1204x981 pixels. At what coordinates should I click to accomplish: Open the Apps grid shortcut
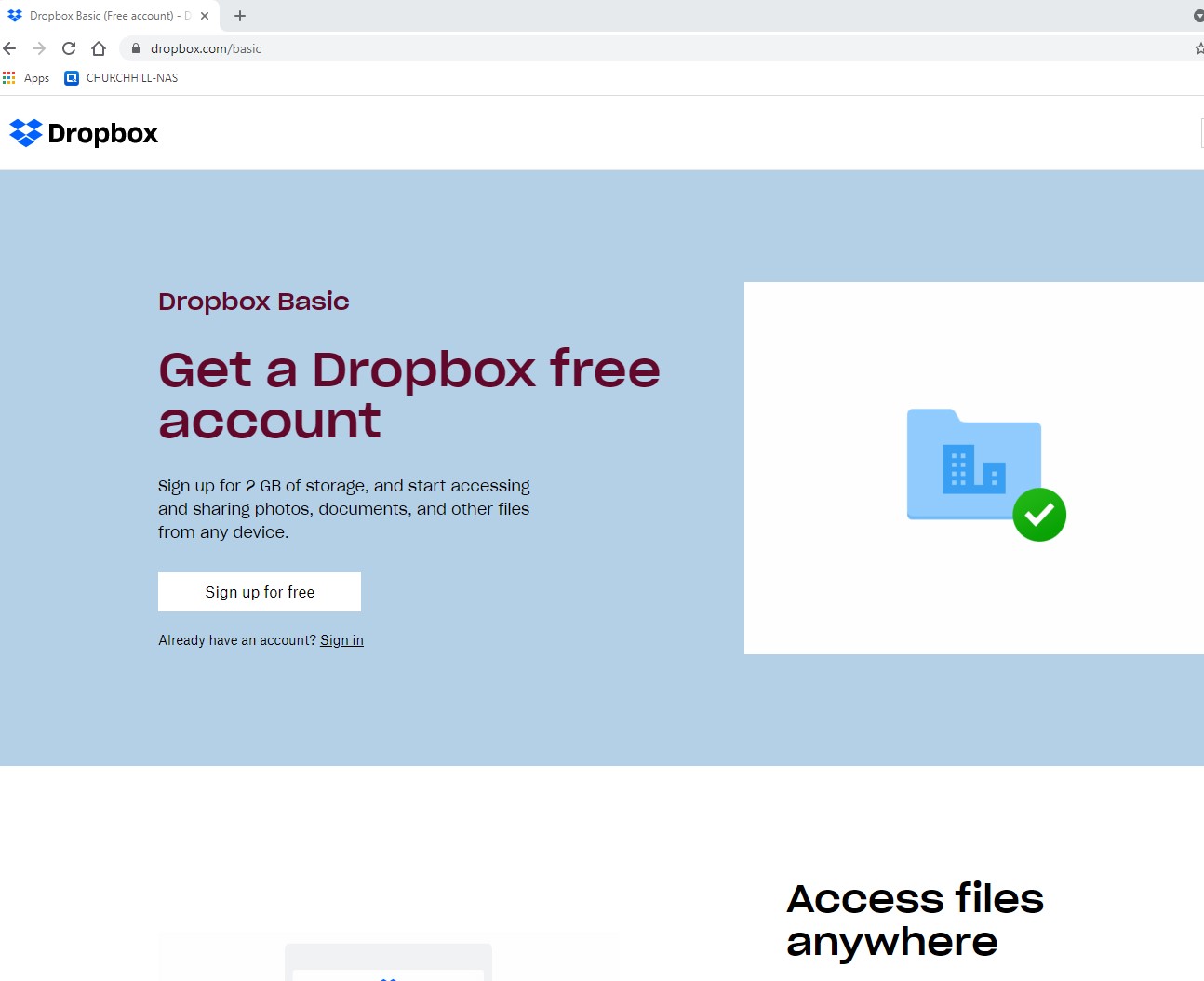coord(26,78)
